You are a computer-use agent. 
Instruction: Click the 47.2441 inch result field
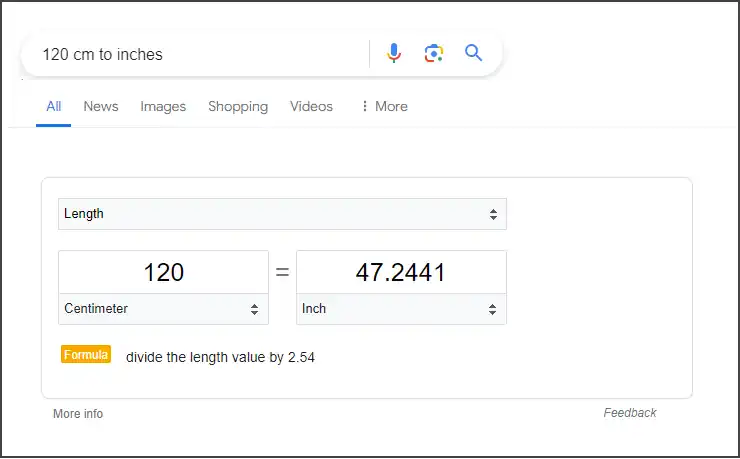tap(401, 272)
